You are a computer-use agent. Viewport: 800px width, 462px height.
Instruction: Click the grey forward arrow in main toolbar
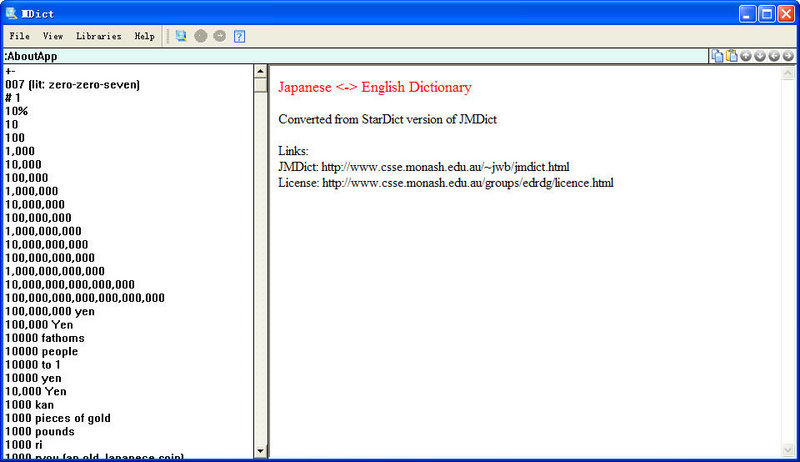[219, 36]
